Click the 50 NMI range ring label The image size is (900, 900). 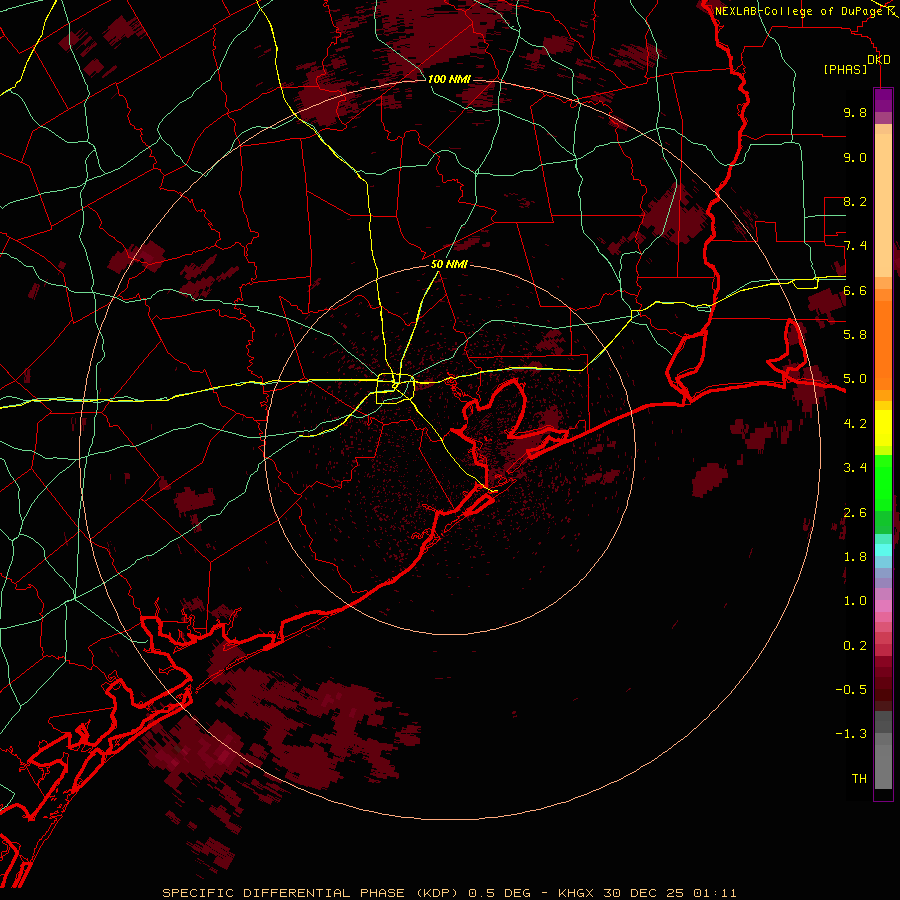coord(449,264)
